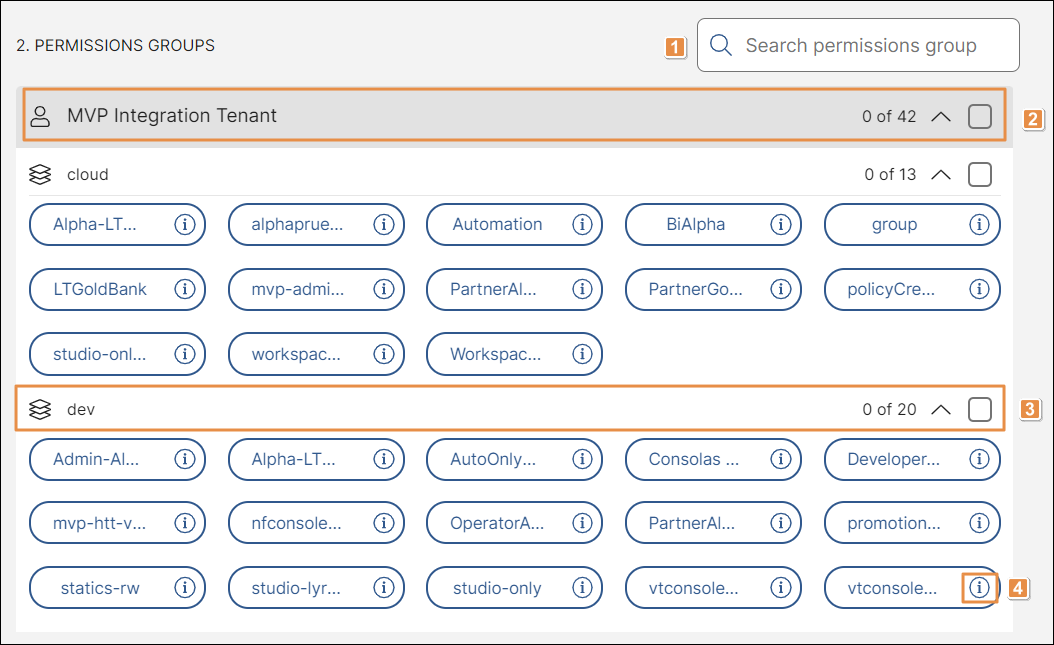
Task: Select the group permission chip
Action: click(893, 225)
